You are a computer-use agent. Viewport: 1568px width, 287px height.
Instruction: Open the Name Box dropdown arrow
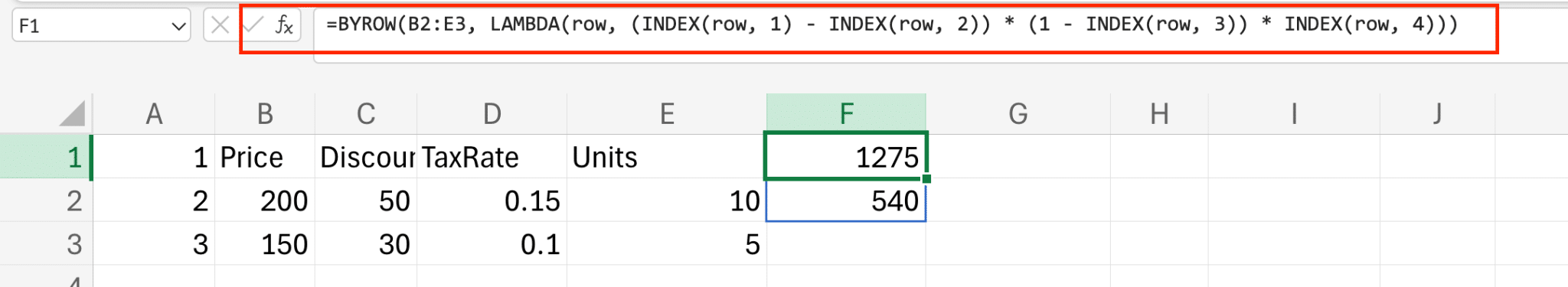click(x=178, y=27)
